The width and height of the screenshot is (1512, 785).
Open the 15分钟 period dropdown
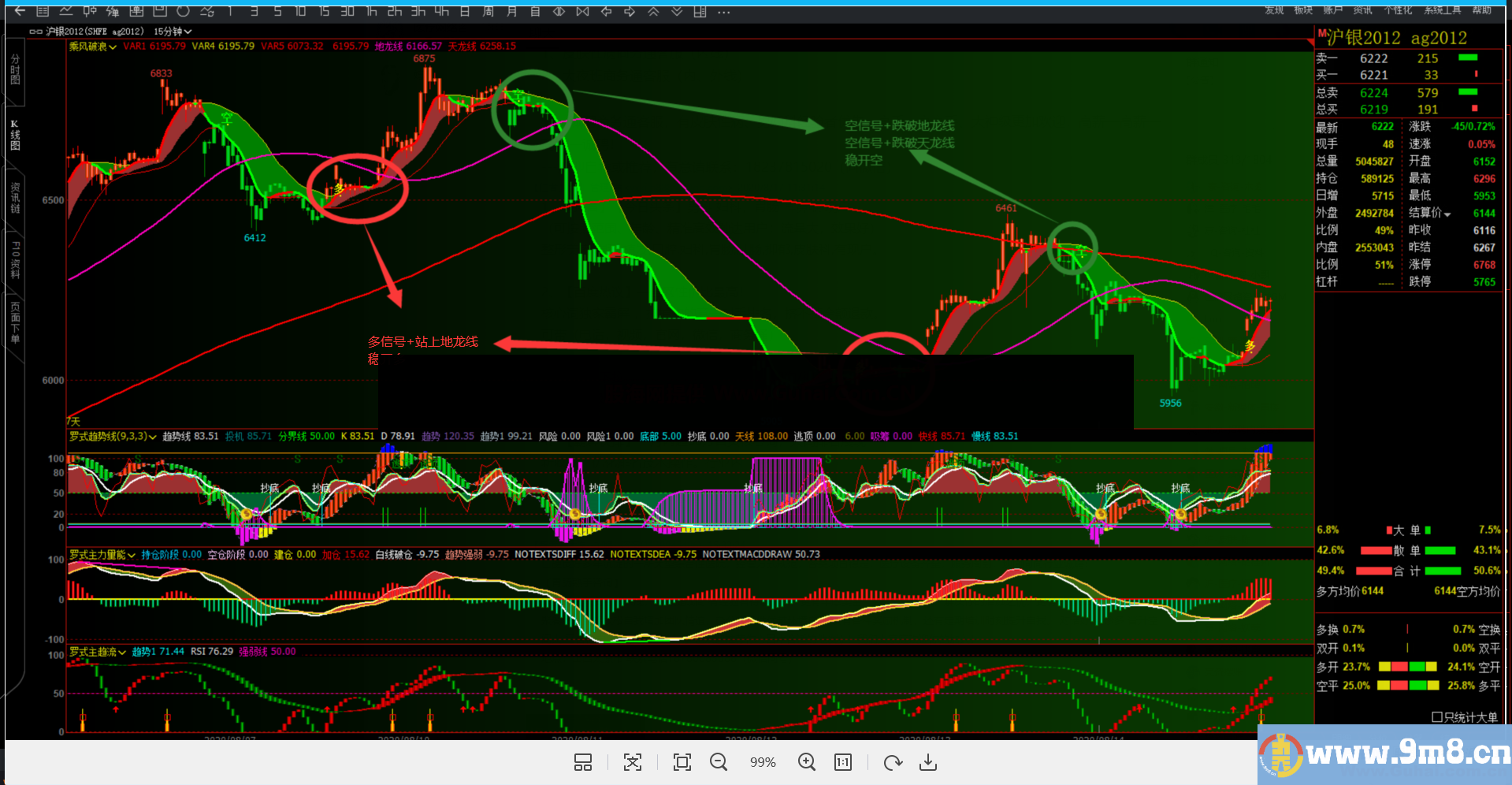[x=173, y=32]
